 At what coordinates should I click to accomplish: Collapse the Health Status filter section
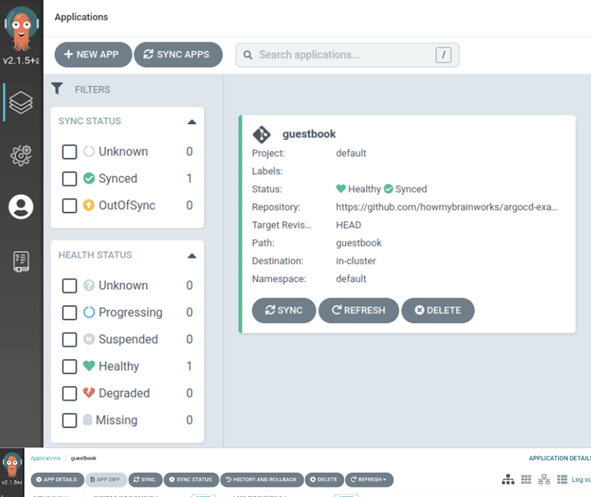click(x=192, y=256)
